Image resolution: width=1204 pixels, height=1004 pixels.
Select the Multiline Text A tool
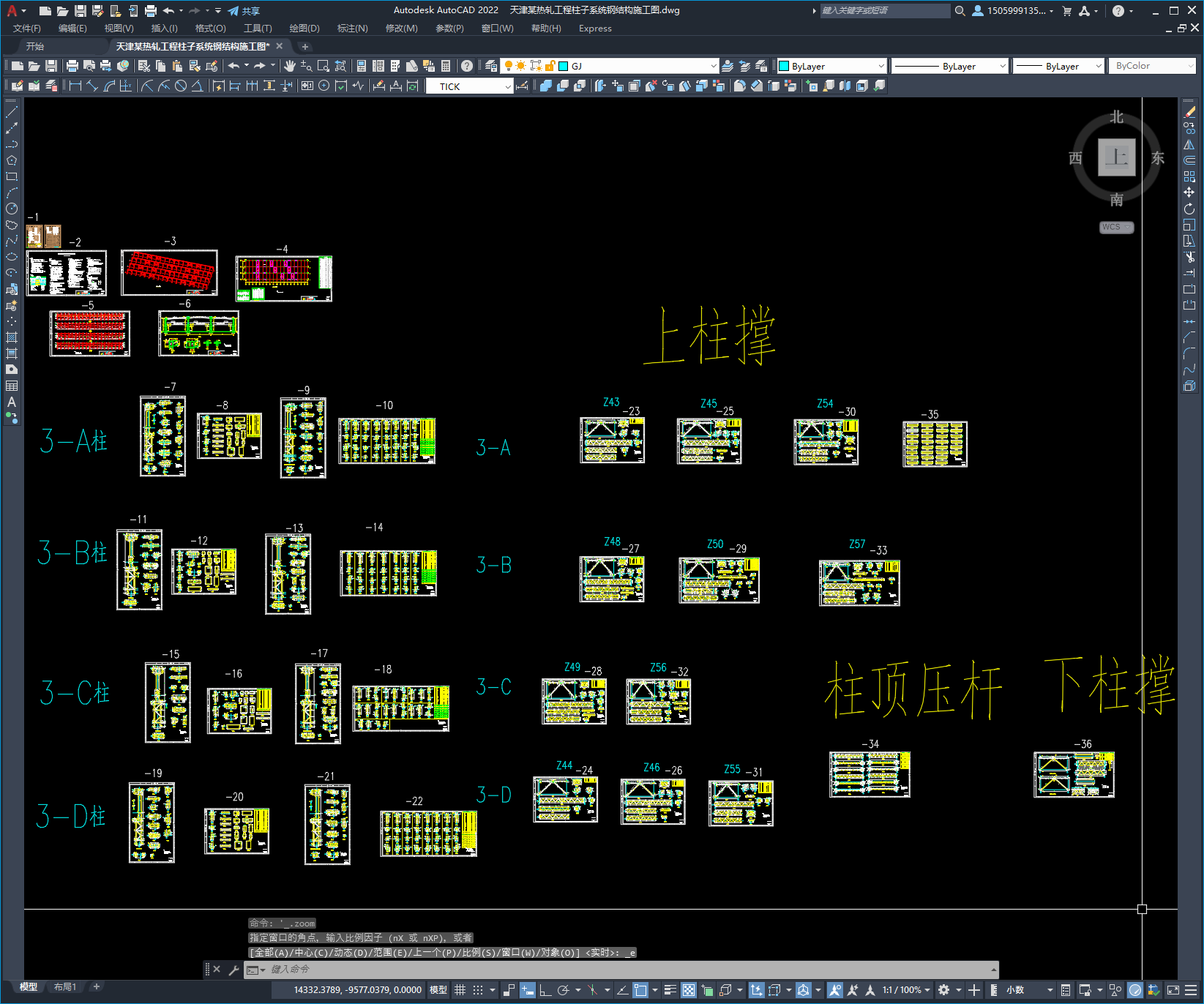[12, 402]
